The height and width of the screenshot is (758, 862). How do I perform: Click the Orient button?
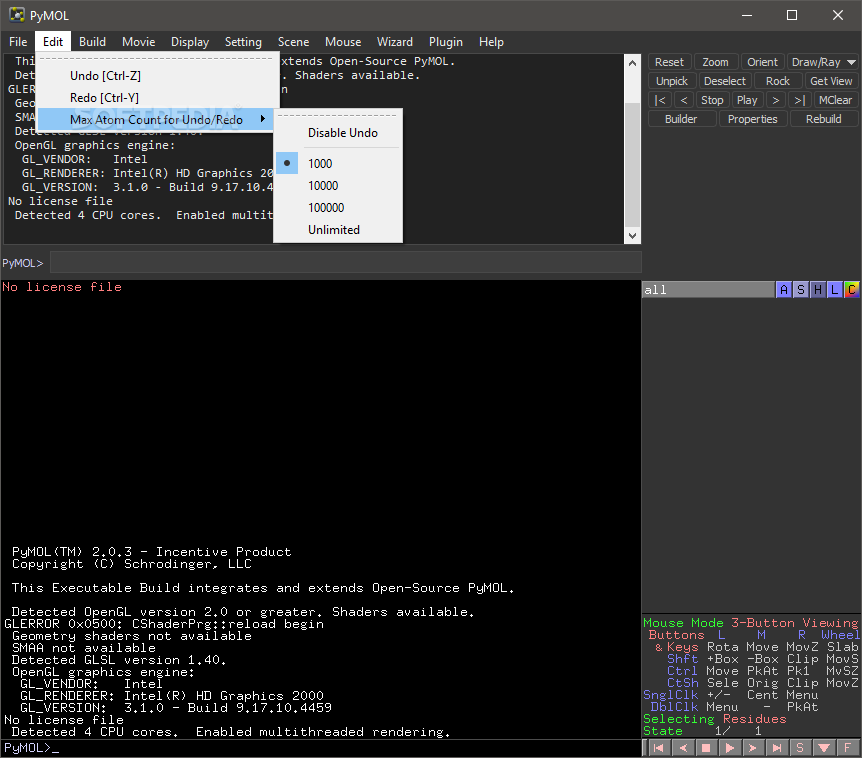(x=762, y=62)
